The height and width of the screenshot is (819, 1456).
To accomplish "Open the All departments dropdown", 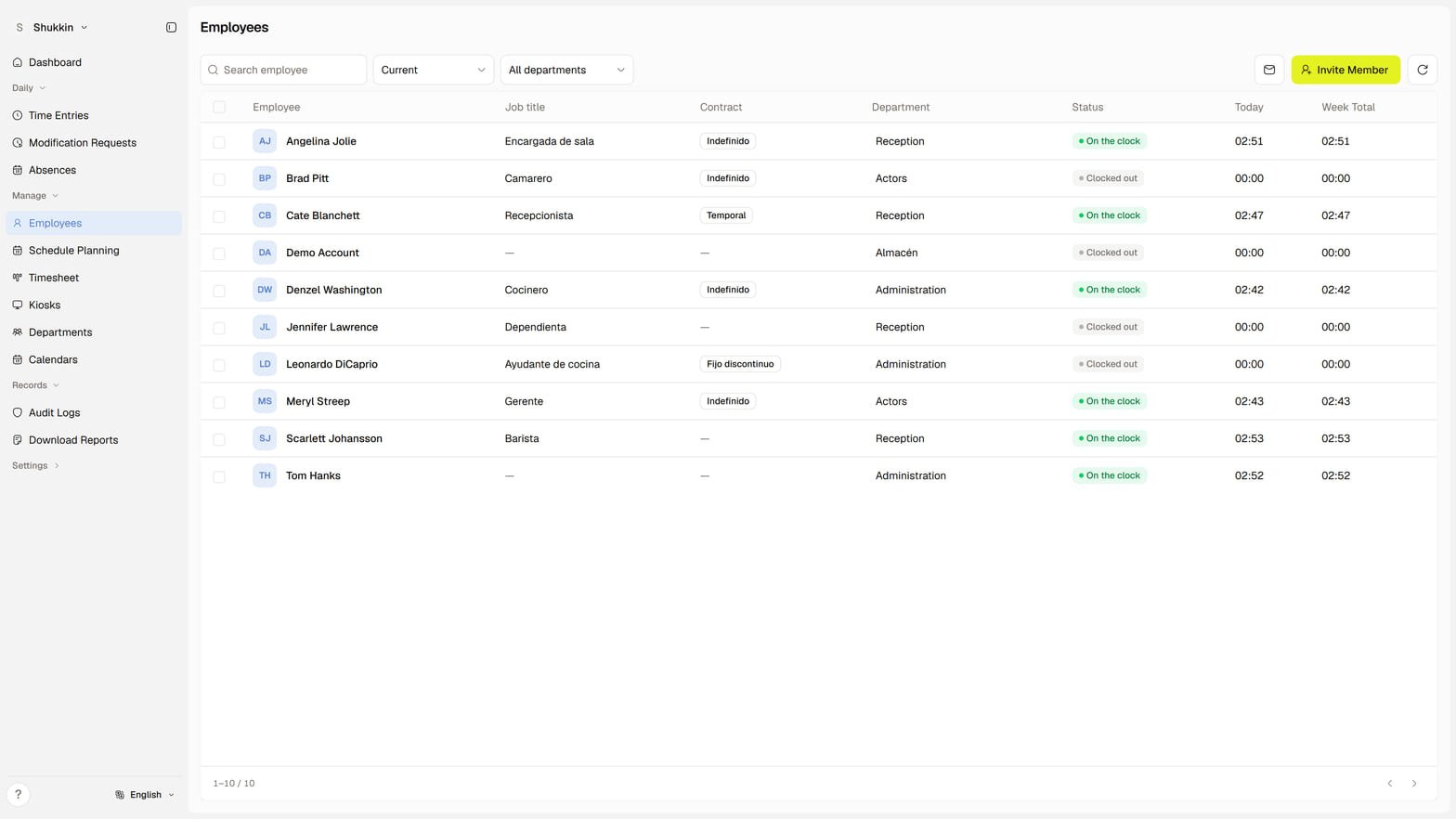I will click(566, 70).
